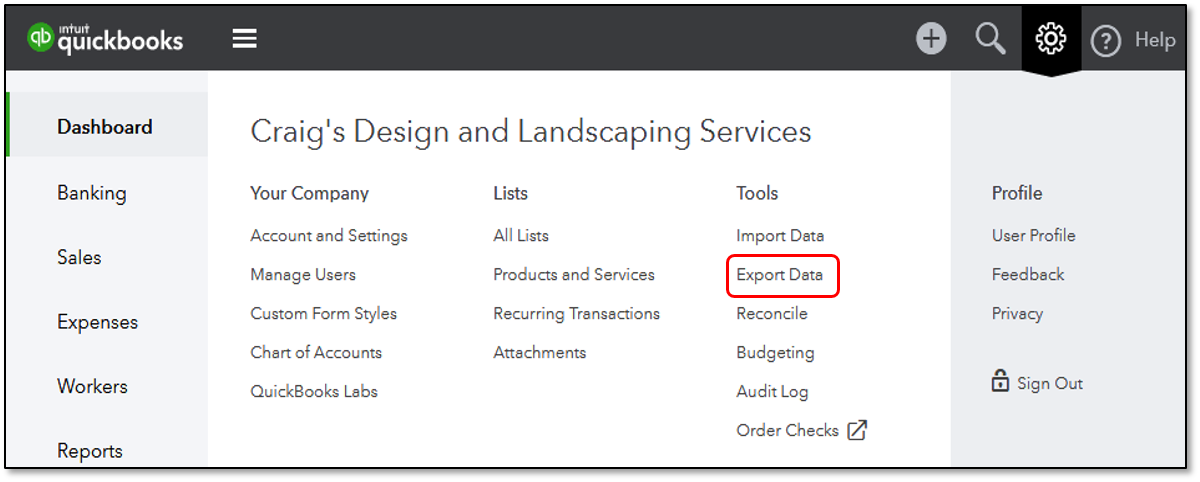Go to Dashboard in sidebar

coord(105,127)
